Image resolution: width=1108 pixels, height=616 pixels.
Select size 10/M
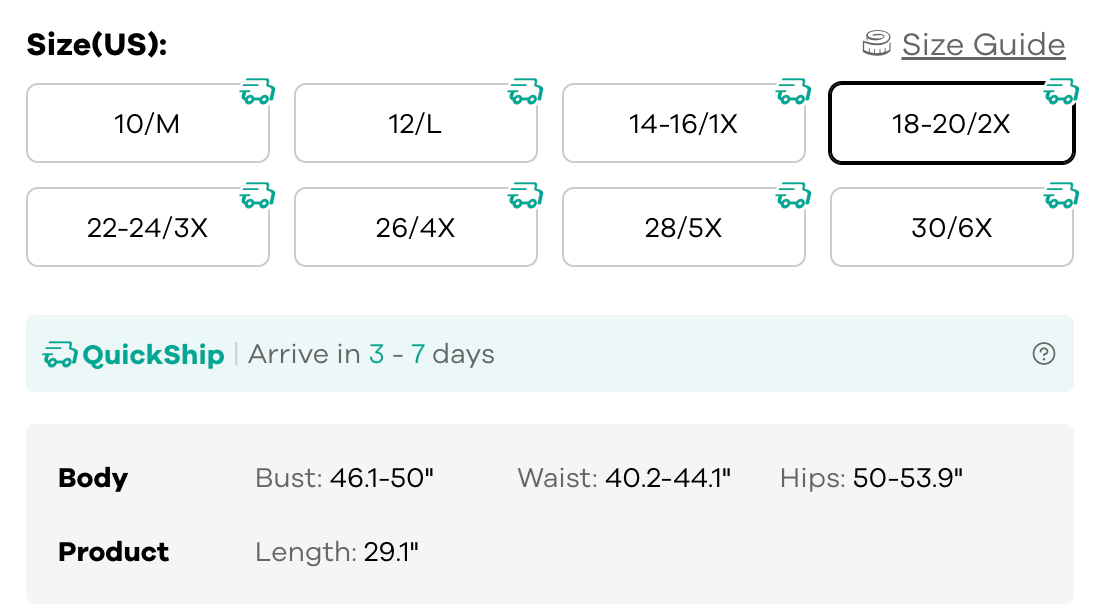pyautogui.click(x=147, y=124)
